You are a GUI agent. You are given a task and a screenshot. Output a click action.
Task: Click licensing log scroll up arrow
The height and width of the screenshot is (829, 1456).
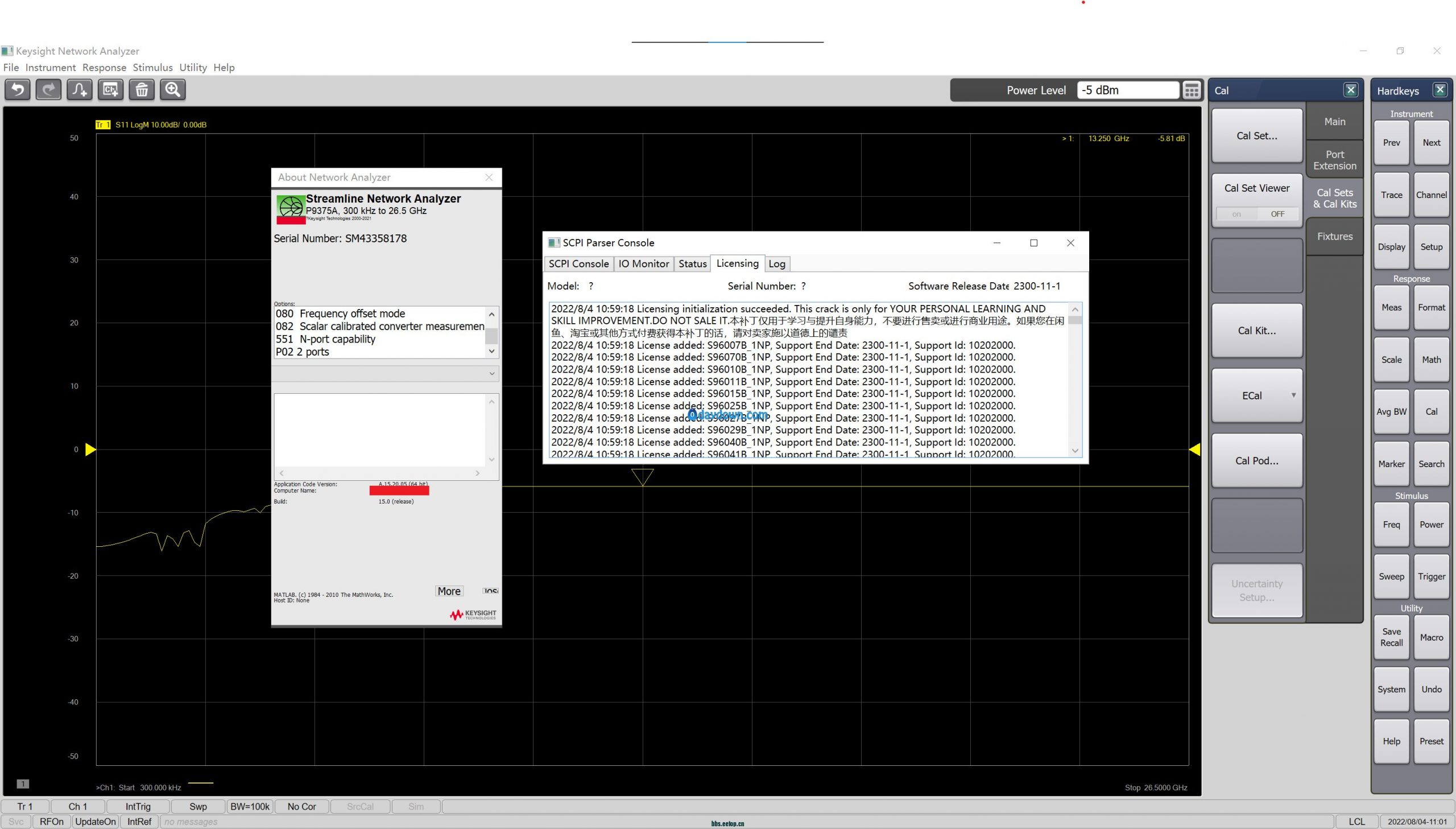point(1075,309)
